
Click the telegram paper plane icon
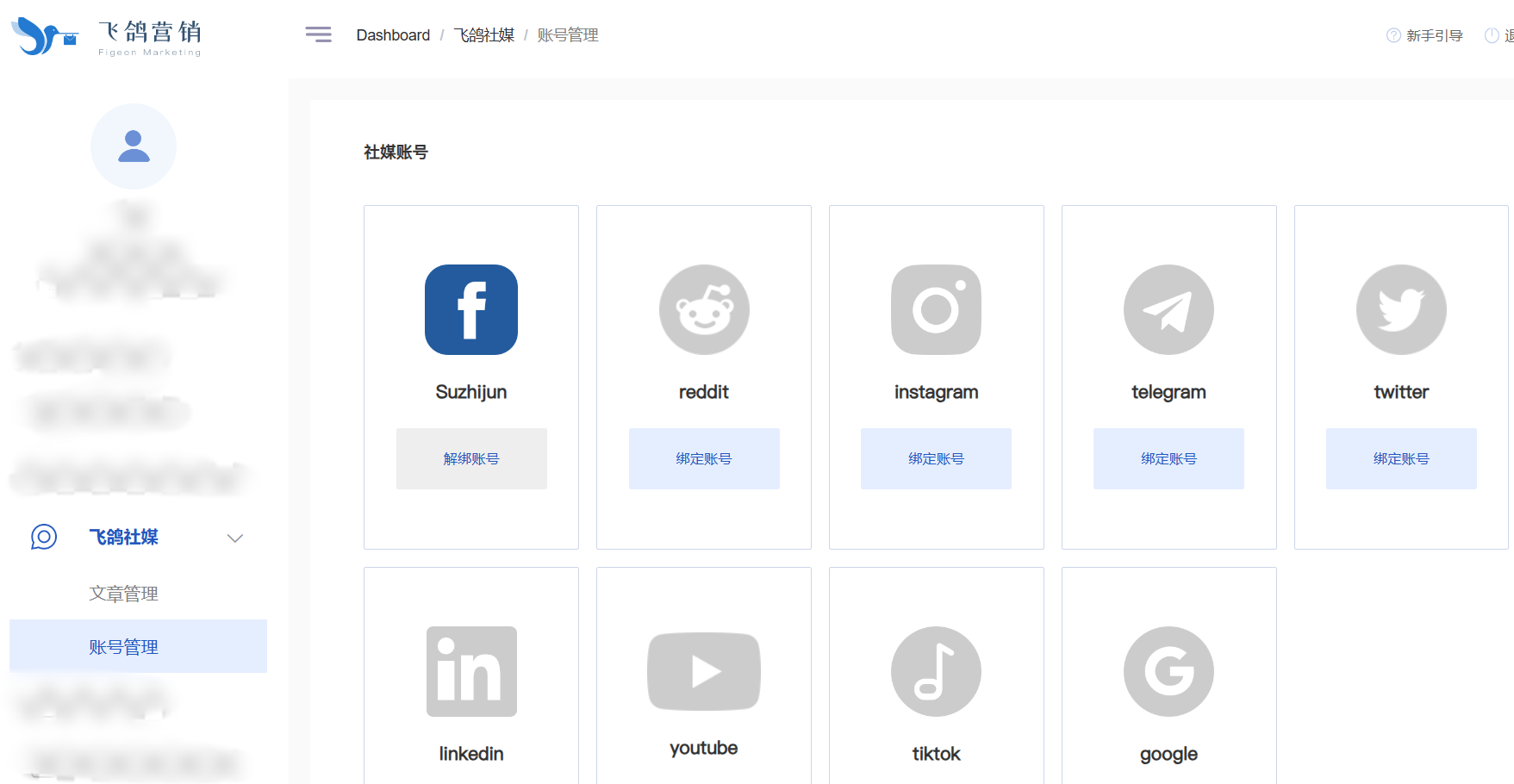(x=1168, y=309)
